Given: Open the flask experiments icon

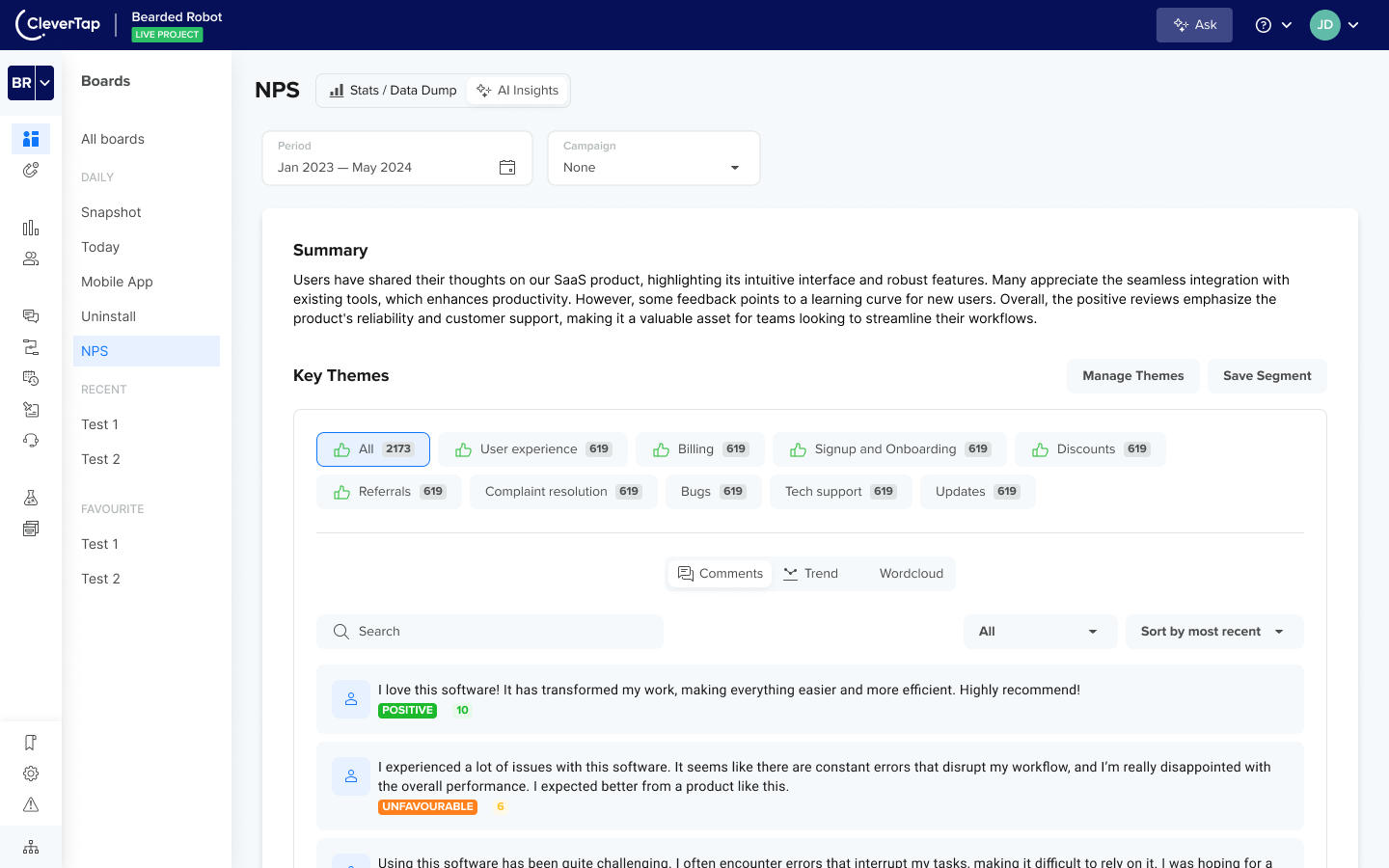Looking at the screenshot, I should [x=31, y=498].
